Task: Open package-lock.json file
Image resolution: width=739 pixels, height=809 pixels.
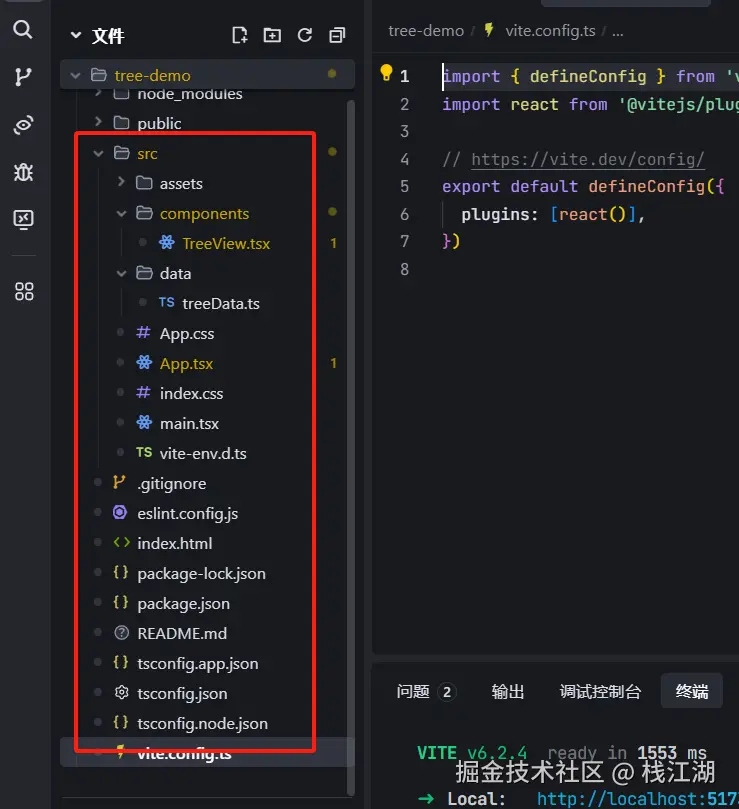Action: pos(201,573)
